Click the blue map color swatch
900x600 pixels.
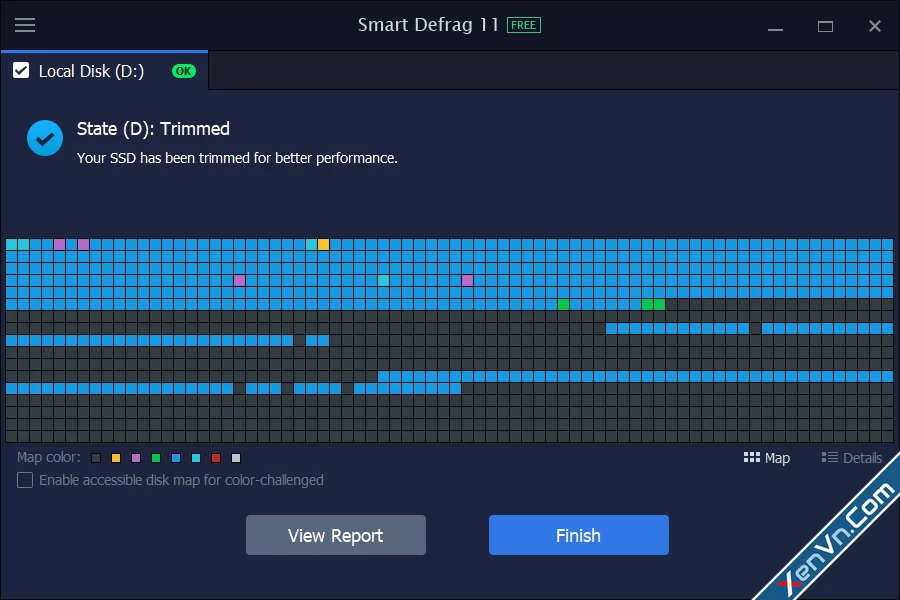coord(176,458)
